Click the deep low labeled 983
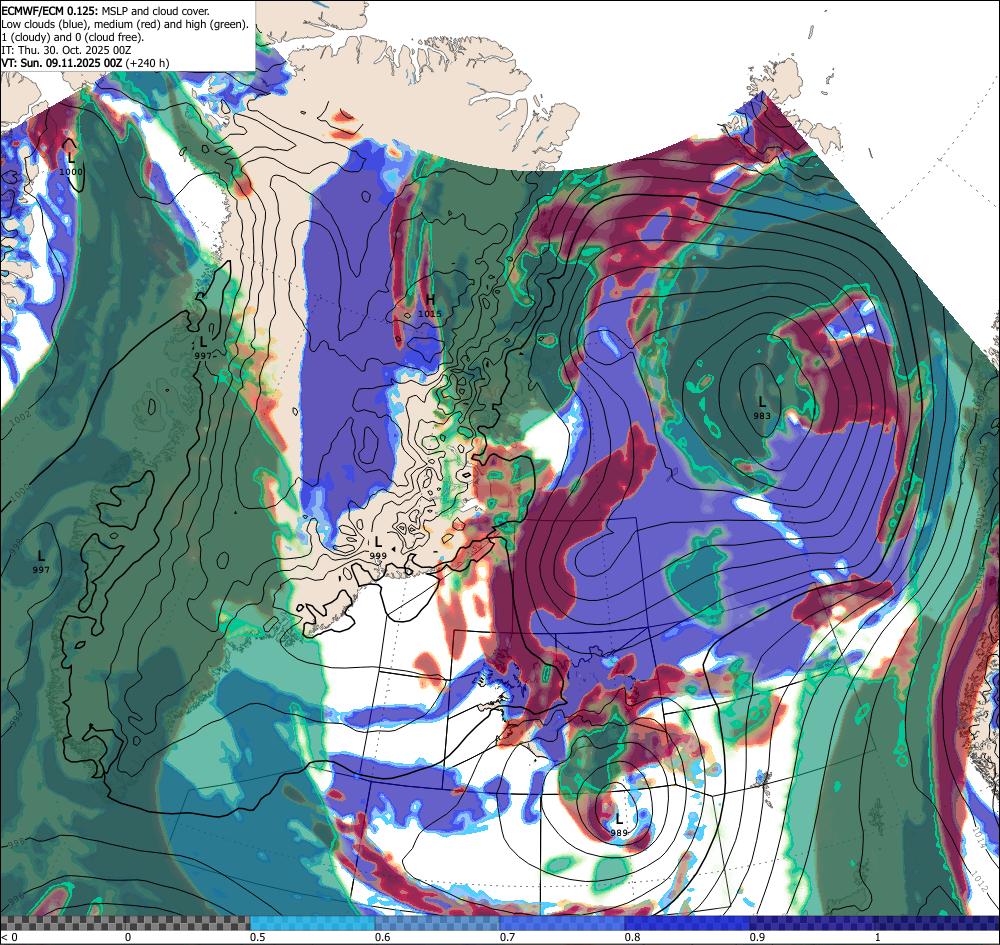This screenshot has width=1000, height=945. [x=761, y=407]
